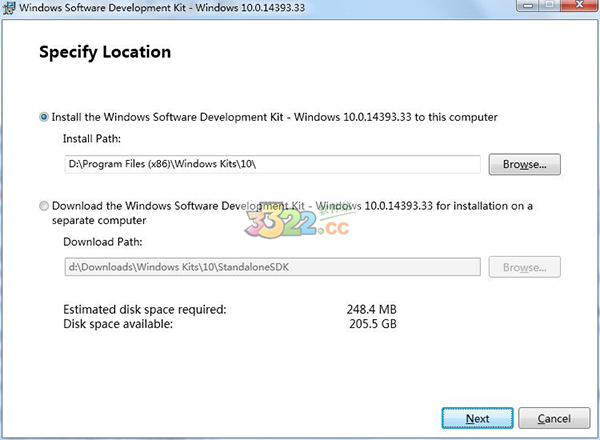Click the window title text
The width and height of the screenshot is (600, 440).
click(162, 7)
